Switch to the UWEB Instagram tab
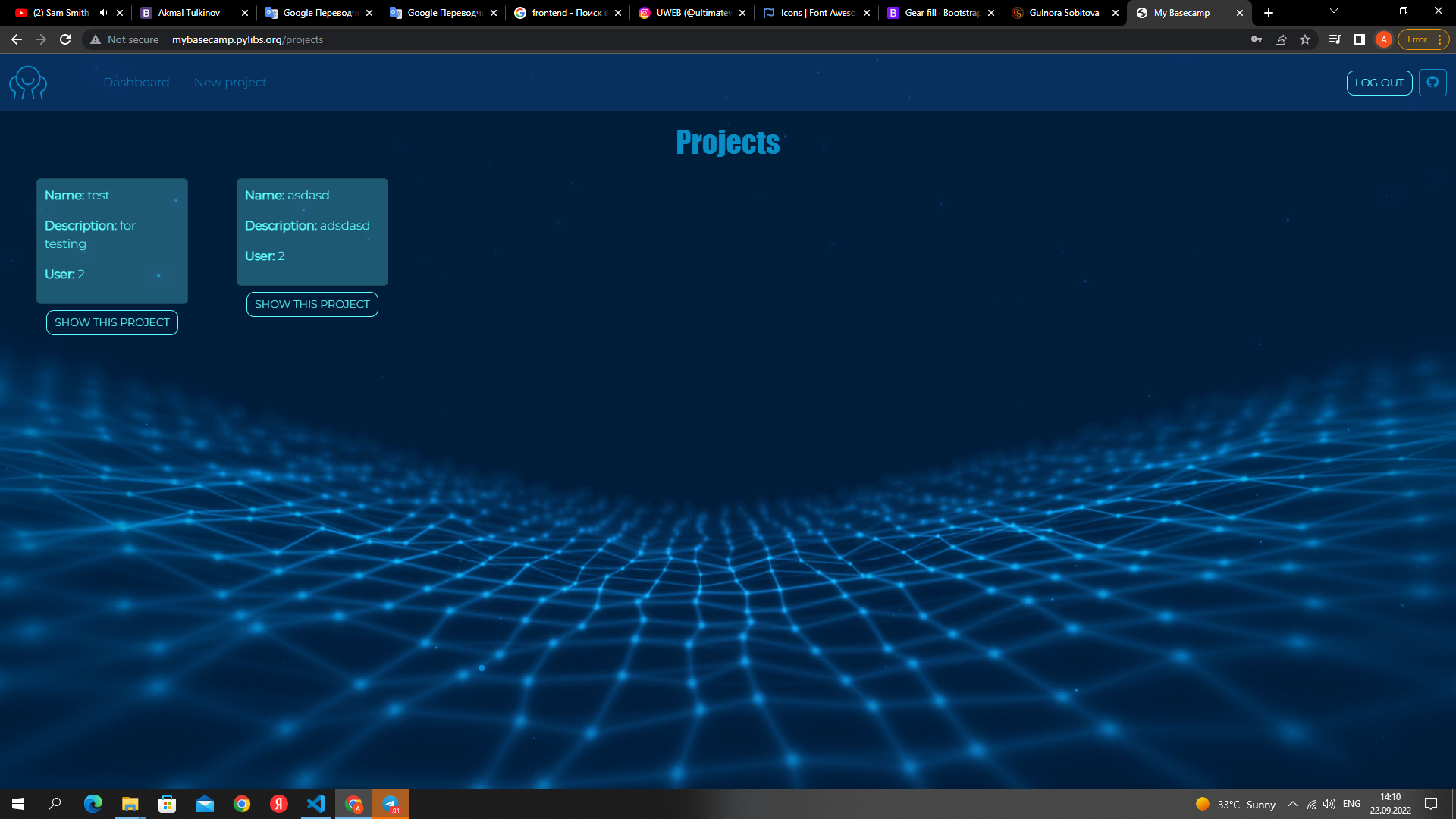This screenshot has width=1456, height=819. click(692, 13)
